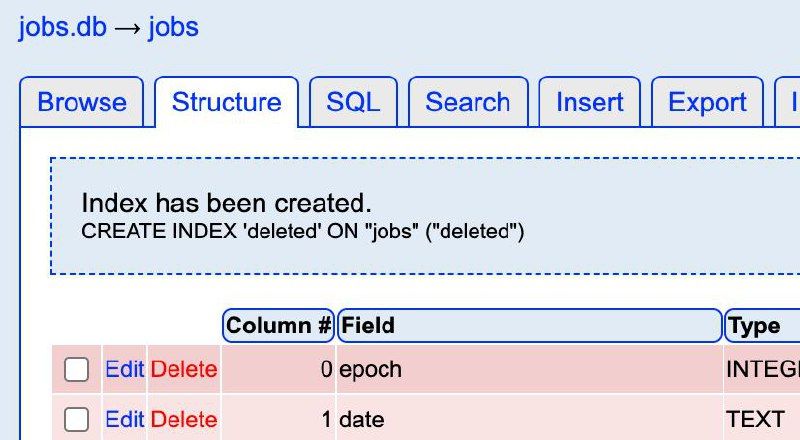Image resolution: width=800 pixels, height=440 pixels.
Task: Click the TEXT type cell of date
Action: [755, 420]
